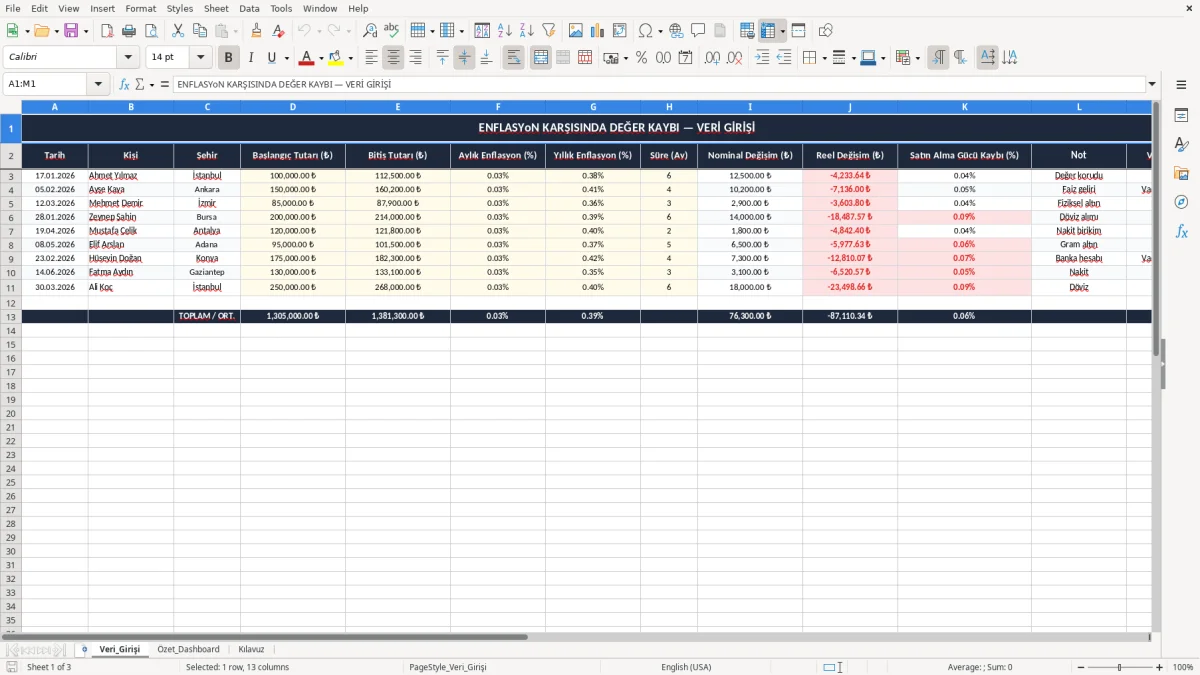Viewport: 1200px width, 675px height.
Task: Click English (USA) language in status bar
Action: [x=686, y=667]
